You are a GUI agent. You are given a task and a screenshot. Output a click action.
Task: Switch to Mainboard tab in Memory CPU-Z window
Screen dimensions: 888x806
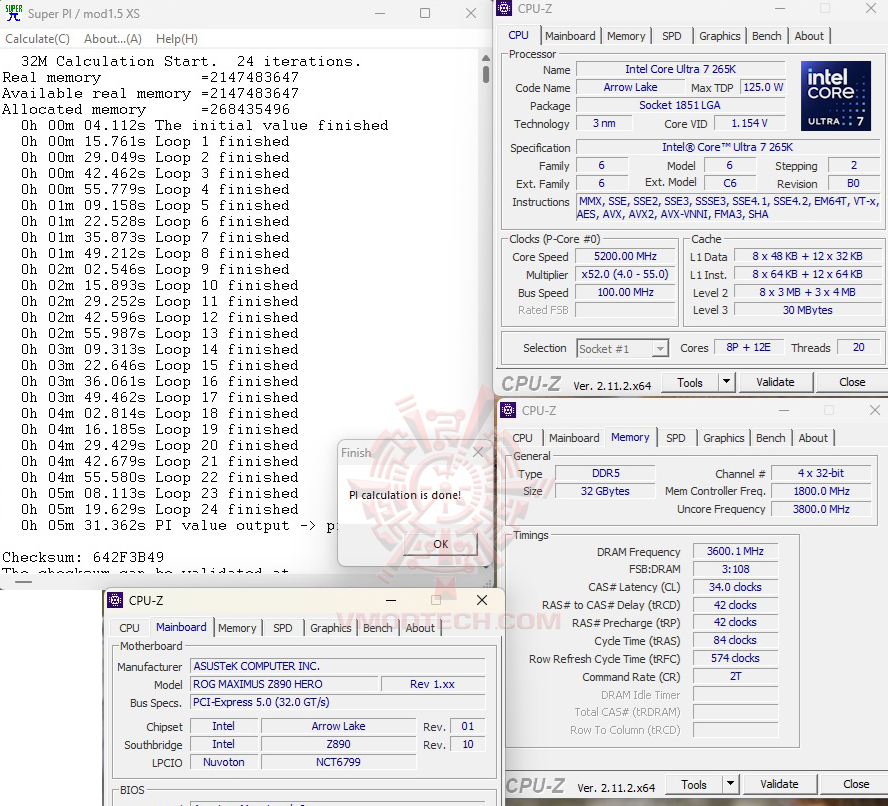tap(574, 438)
